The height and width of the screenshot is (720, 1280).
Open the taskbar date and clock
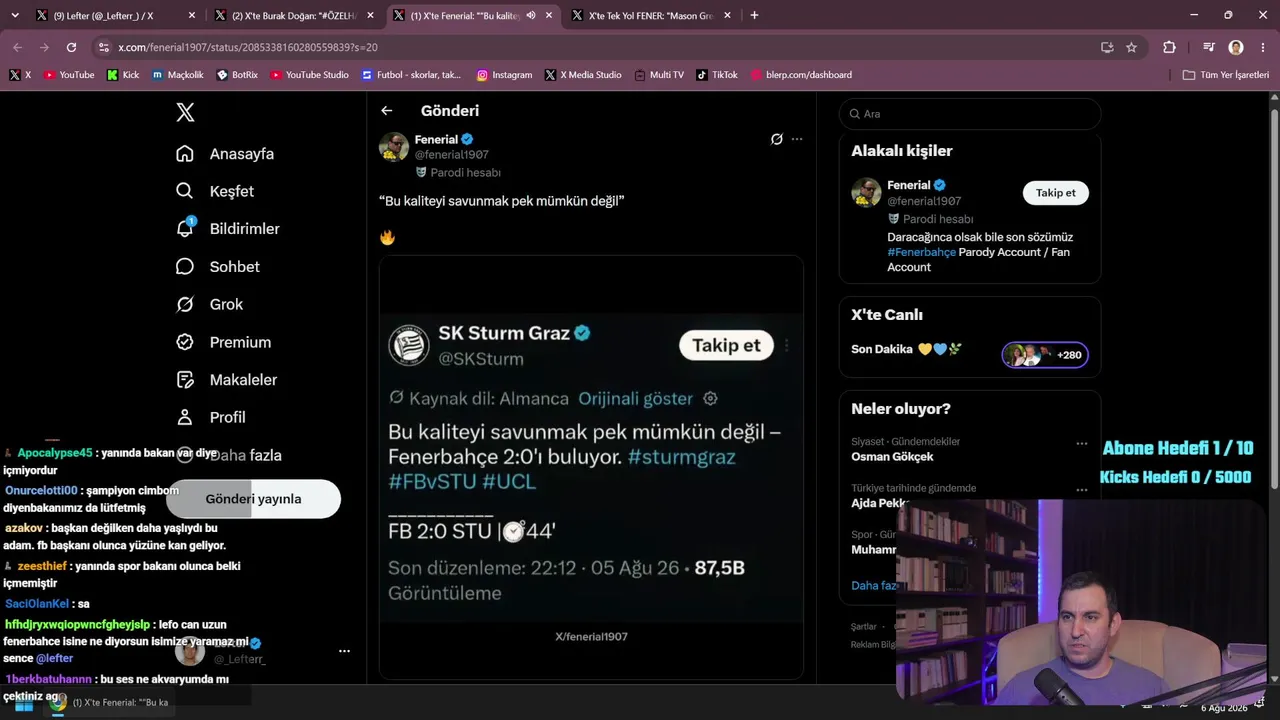(x=1224, y=707)
